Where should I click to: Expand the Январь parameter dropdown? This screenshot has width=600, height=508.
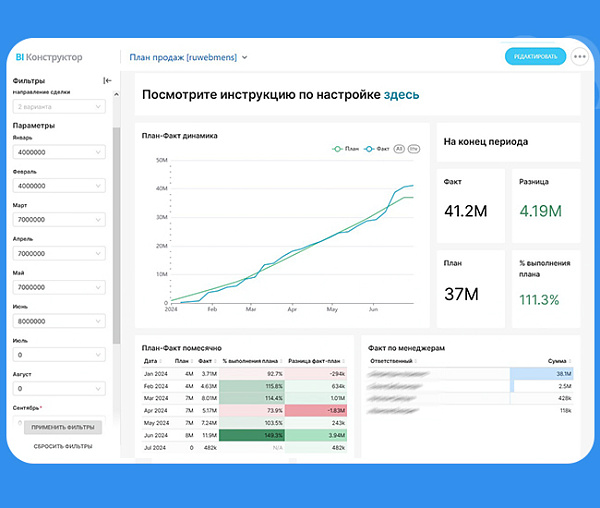click(x=59, y=152)
